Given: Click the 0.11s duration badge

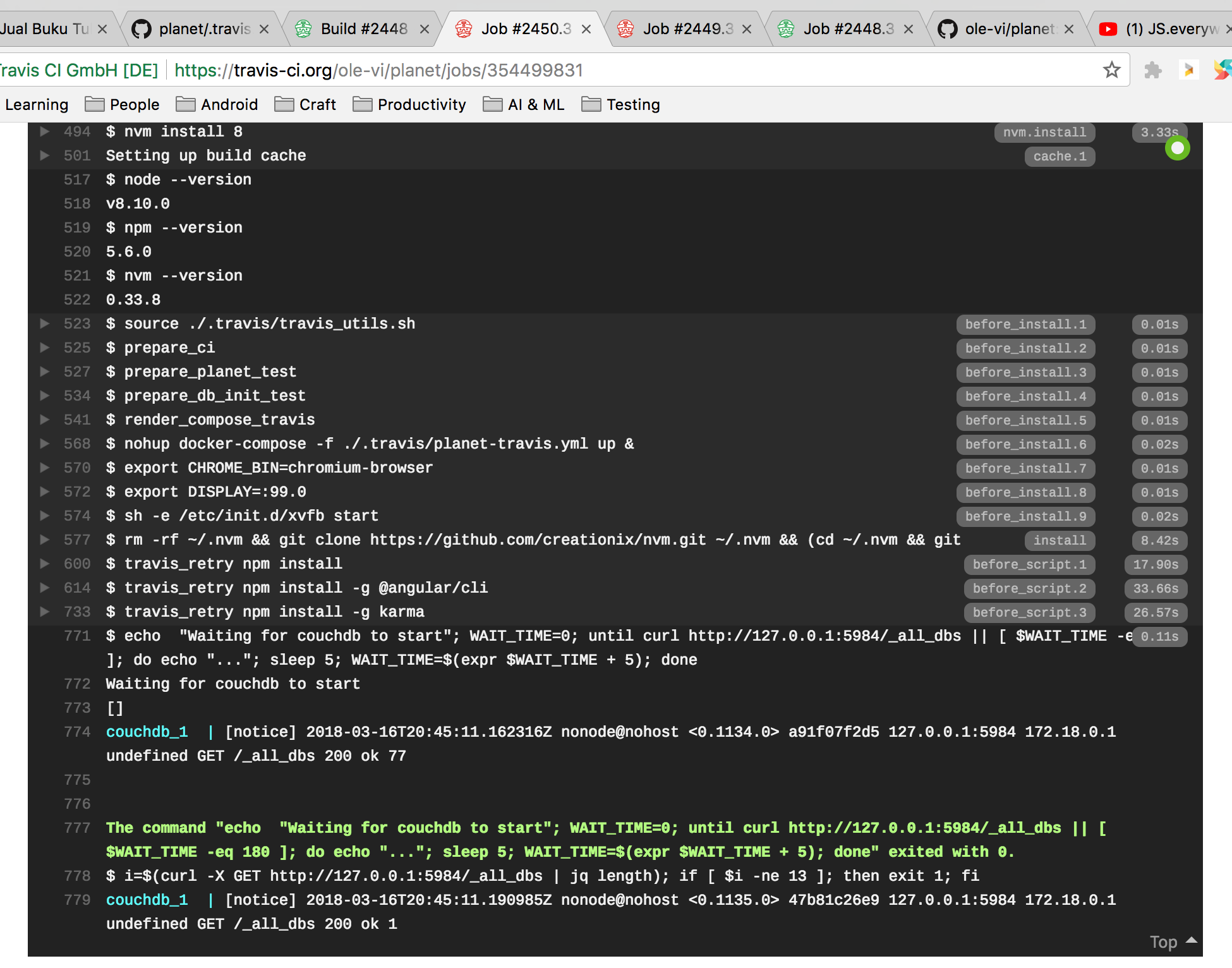Looking at the screenshot, I should [x=1159, y=636].
